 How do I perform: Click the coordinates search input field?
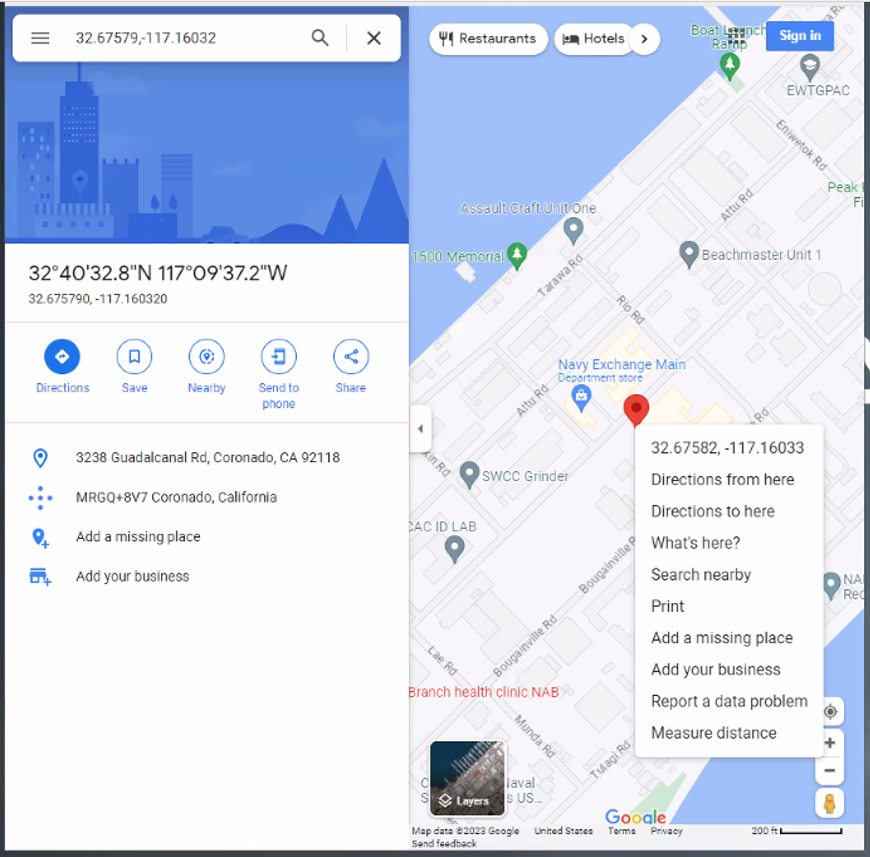(186, 38)
